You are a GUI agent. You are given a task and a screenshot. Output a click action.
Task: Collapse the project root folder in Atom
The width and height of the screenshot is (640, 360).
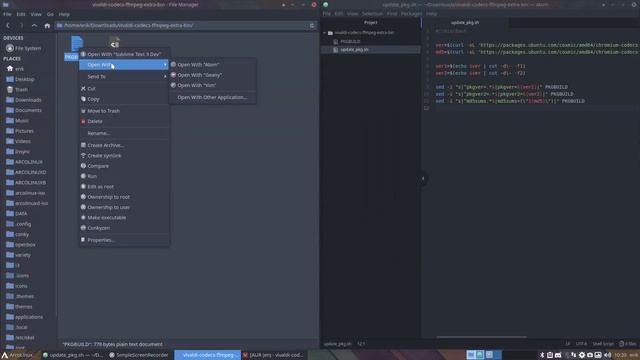point(324,33)
